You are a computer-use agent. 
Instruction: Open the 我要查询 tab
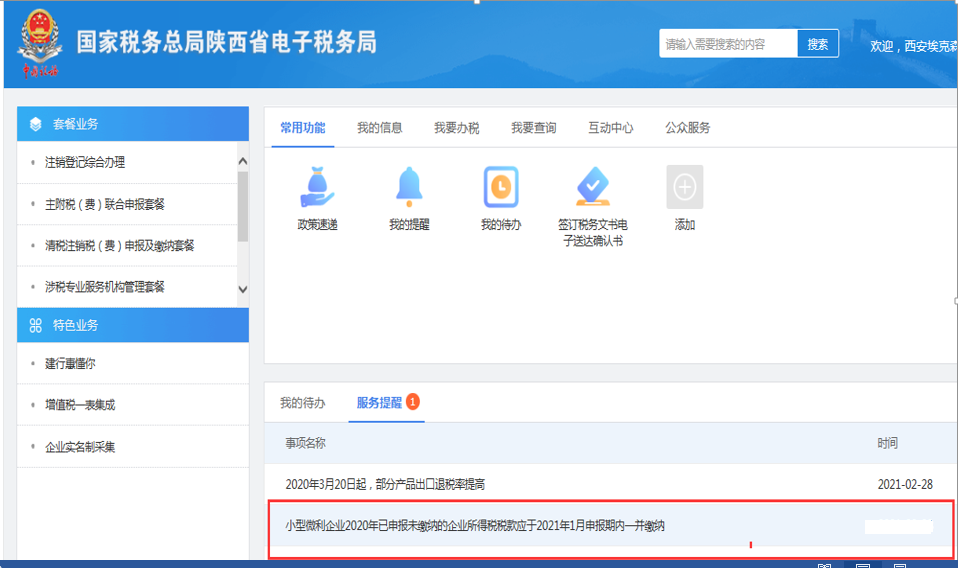tap(533, 128)
